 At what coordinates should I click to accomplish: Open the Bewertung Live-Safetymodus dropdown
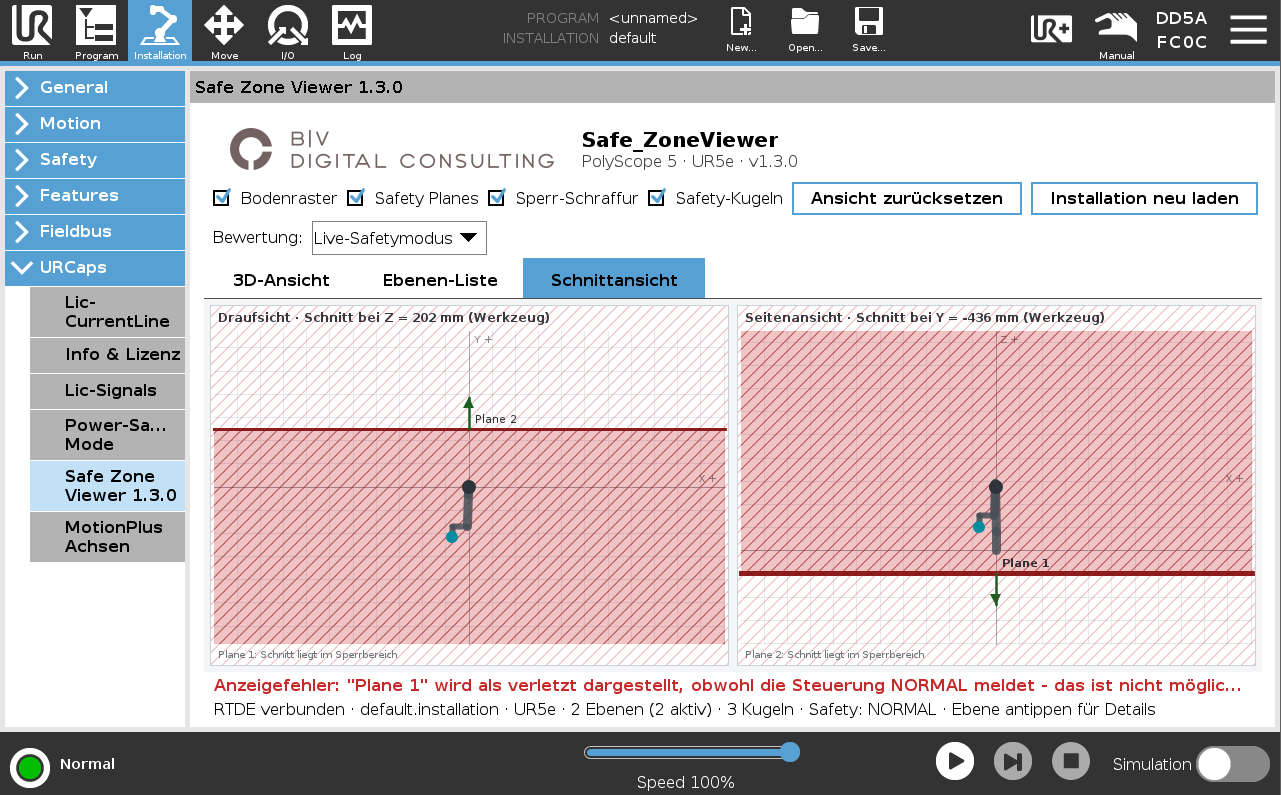(x=399, y=238)
